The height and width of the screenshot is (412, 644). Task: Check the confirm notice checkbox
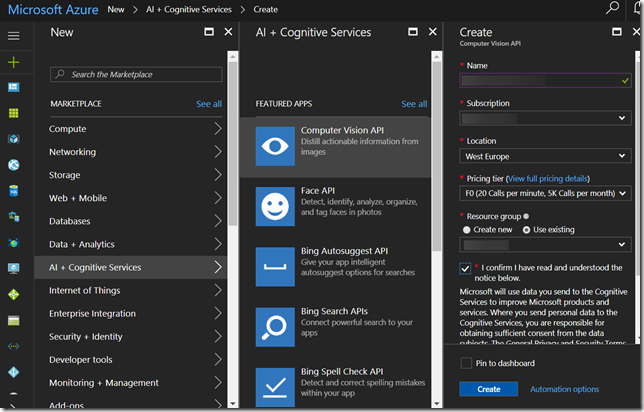pyautogui.click(x=467, y=269)
